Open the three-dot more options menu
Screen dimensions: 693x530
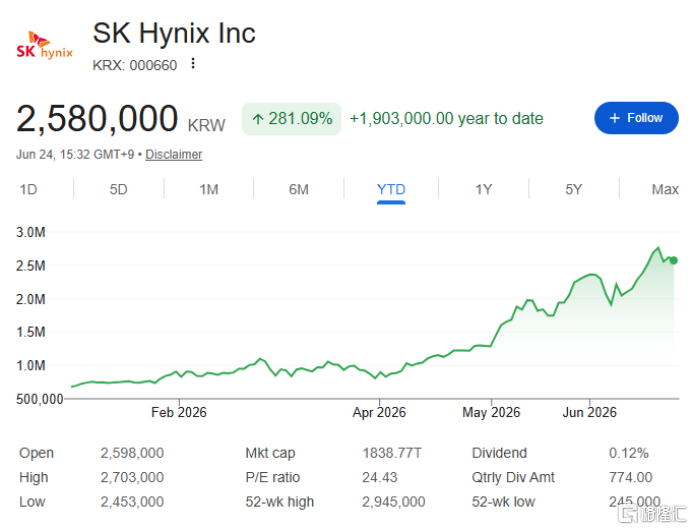(193, 64)
